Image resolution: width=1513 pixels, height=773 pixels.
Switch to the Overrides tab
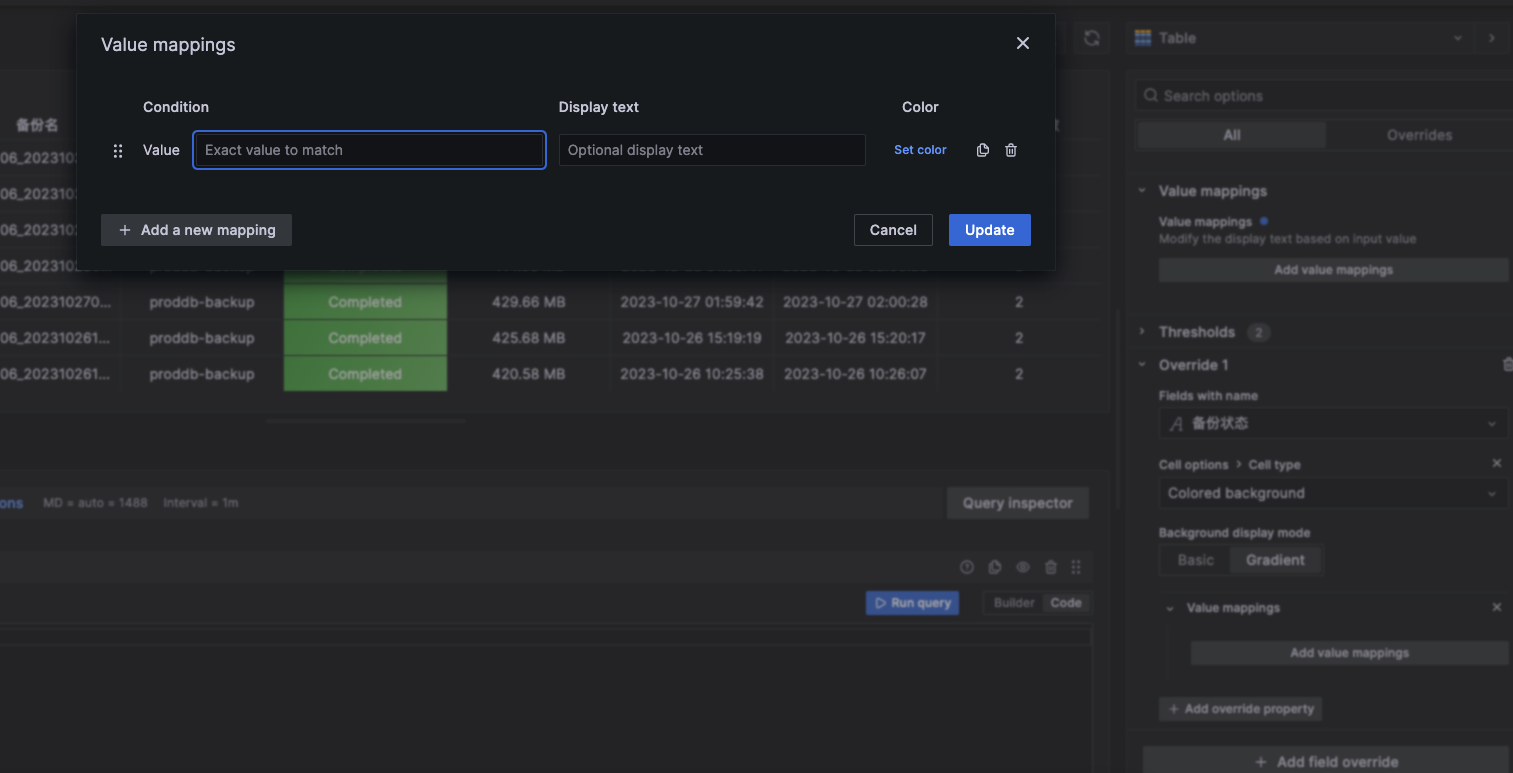[1419, 135]
